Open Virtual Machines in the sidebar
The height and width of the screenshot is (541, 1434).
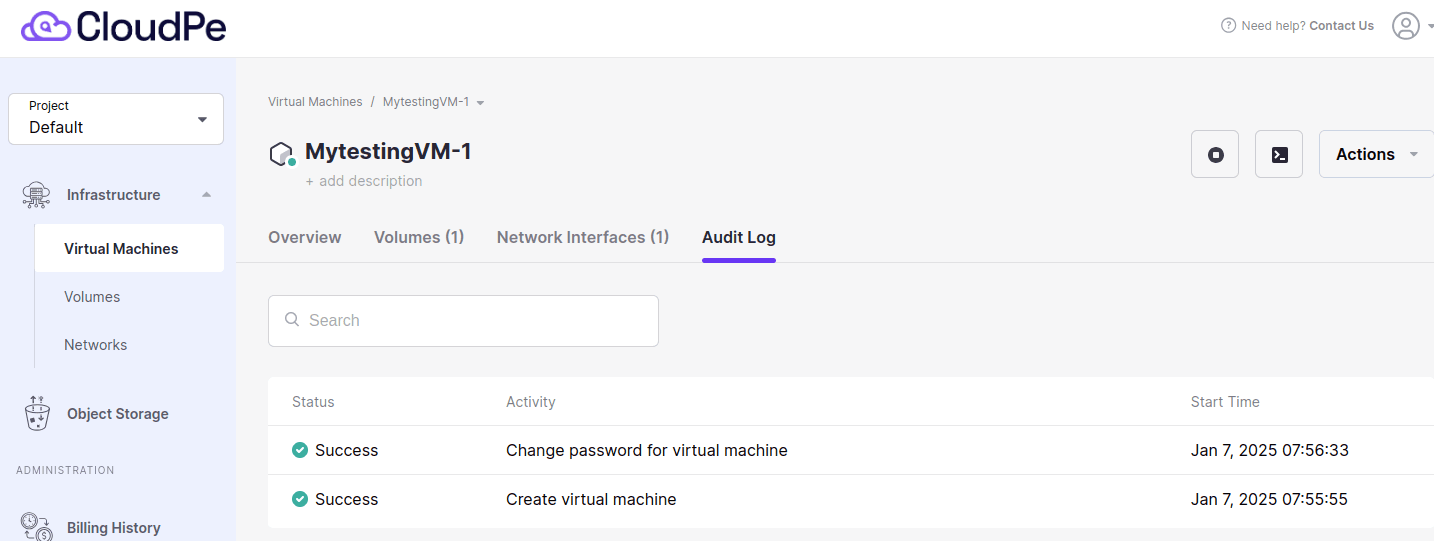point(129,248)
